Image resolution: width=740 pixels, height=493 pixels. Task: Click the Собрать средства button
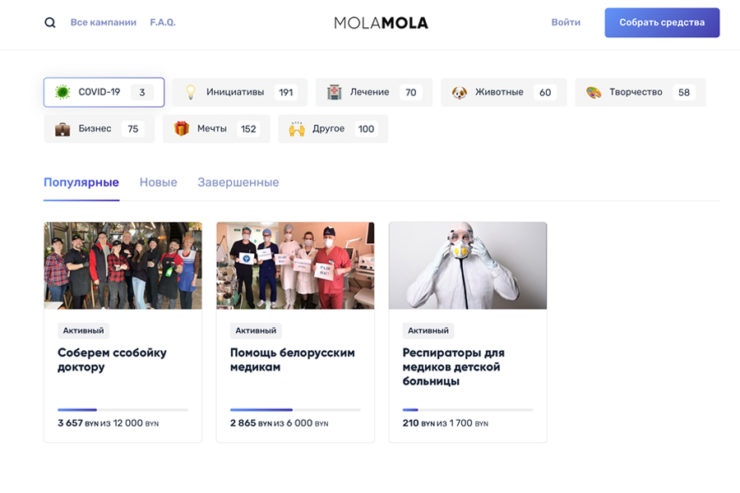pos(662,23)
